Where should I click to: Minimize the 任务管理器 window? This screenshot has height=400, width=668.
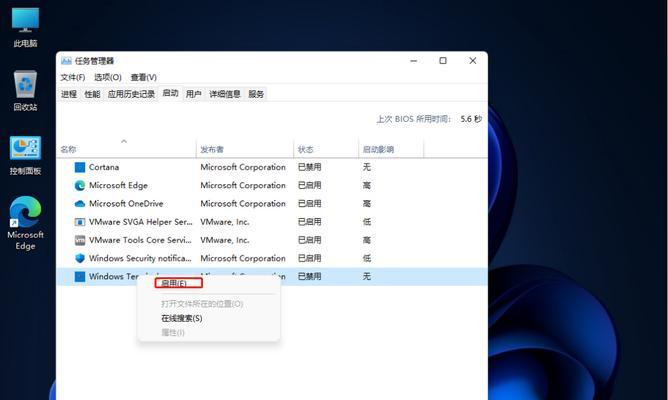tap(413, 61)
